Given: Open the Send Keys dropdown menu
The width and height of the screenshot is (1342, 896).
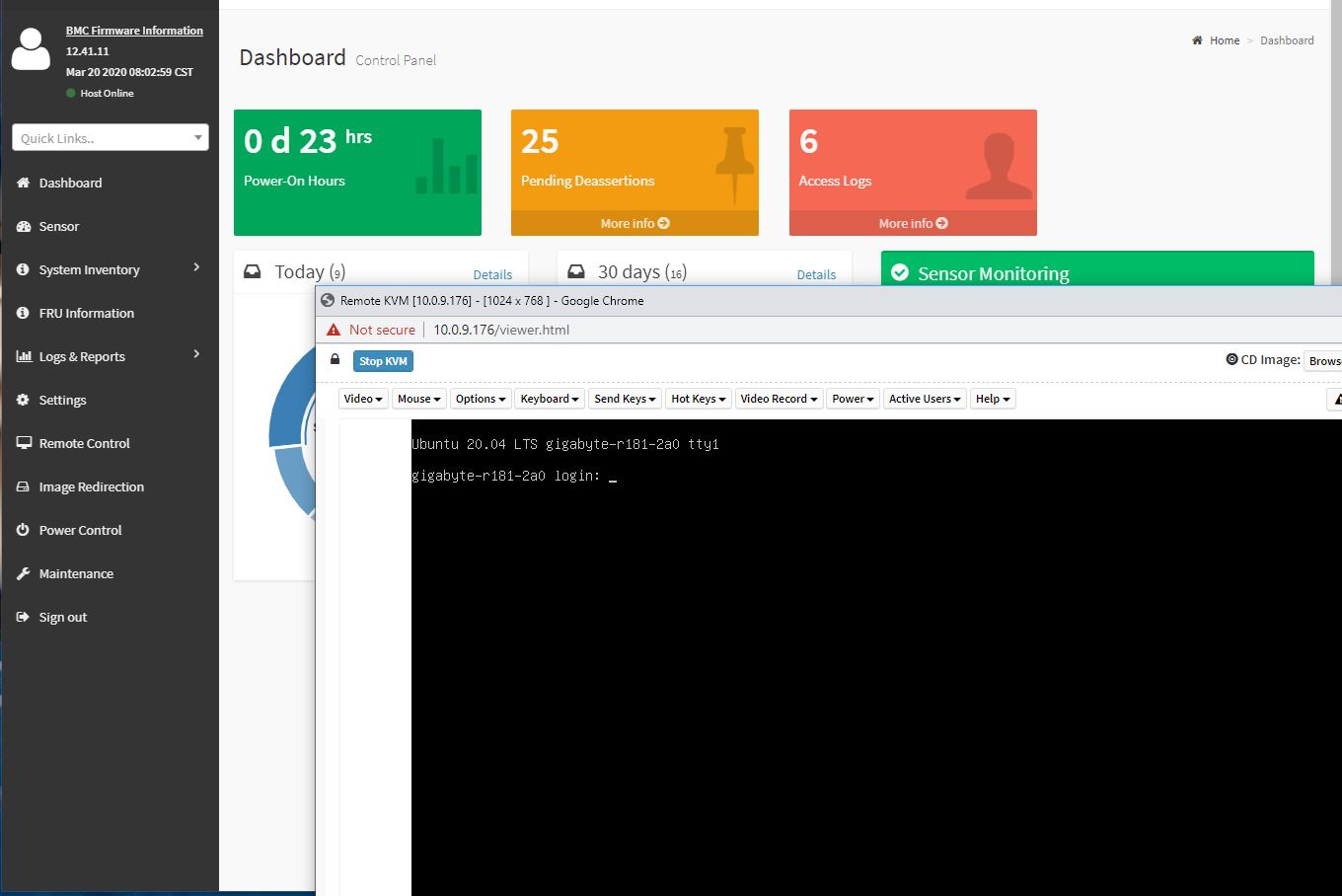Looking at the screenshot, I should point(625,399).
